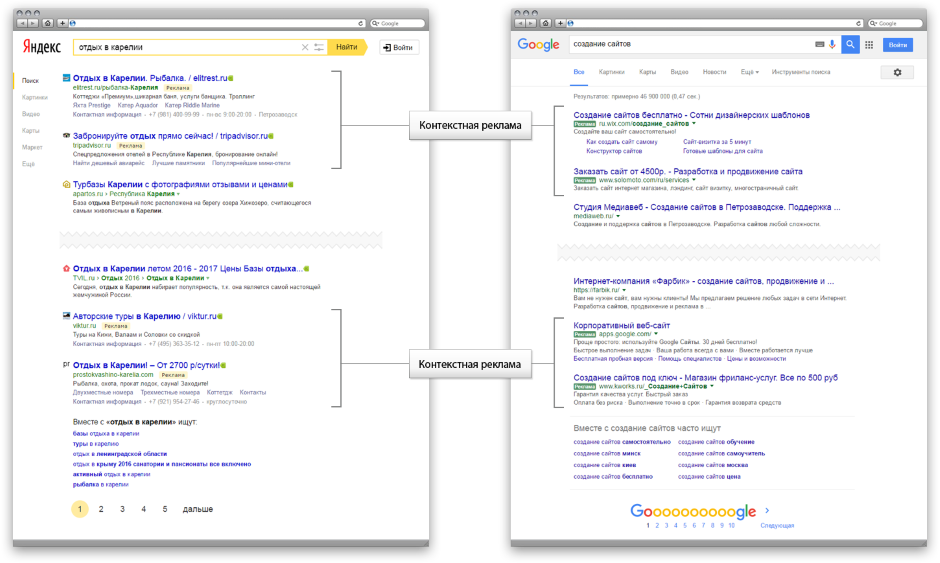Open the Корпоративный веб-сайт result

tap(622, 326)
